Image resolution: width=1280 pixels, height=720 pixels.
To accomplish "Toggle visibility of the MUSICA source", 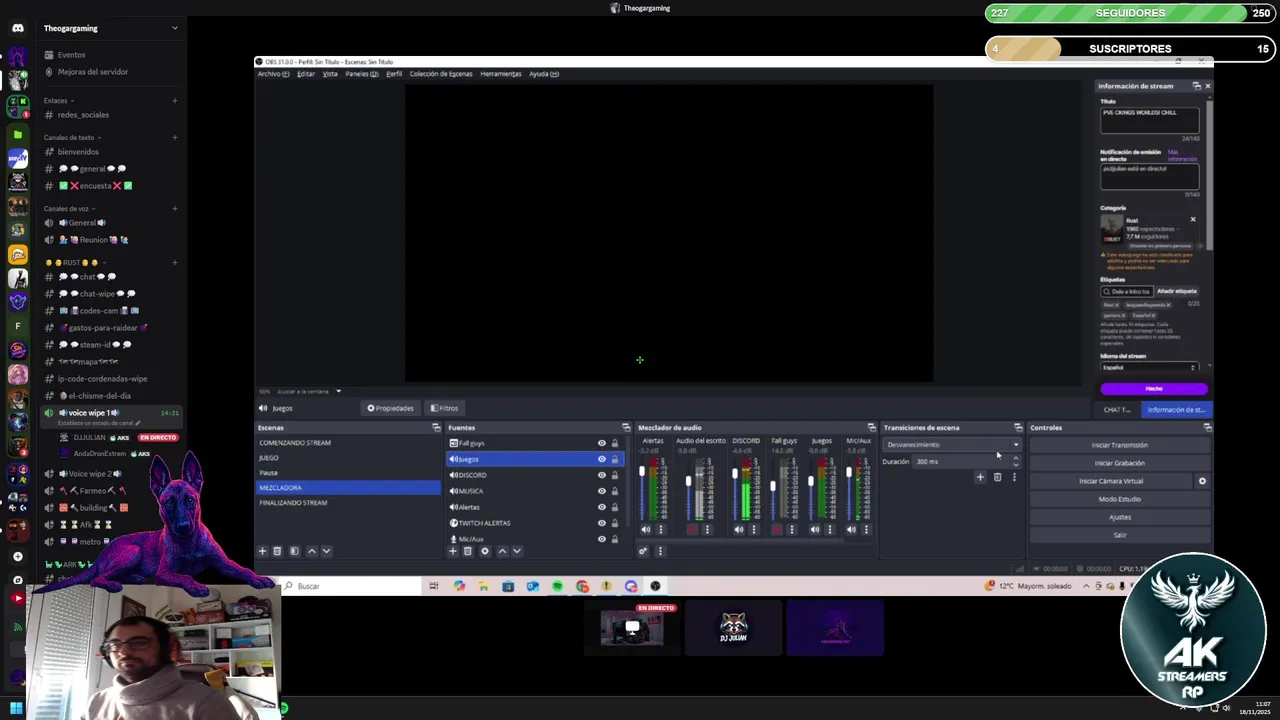I will click(602, 491).
